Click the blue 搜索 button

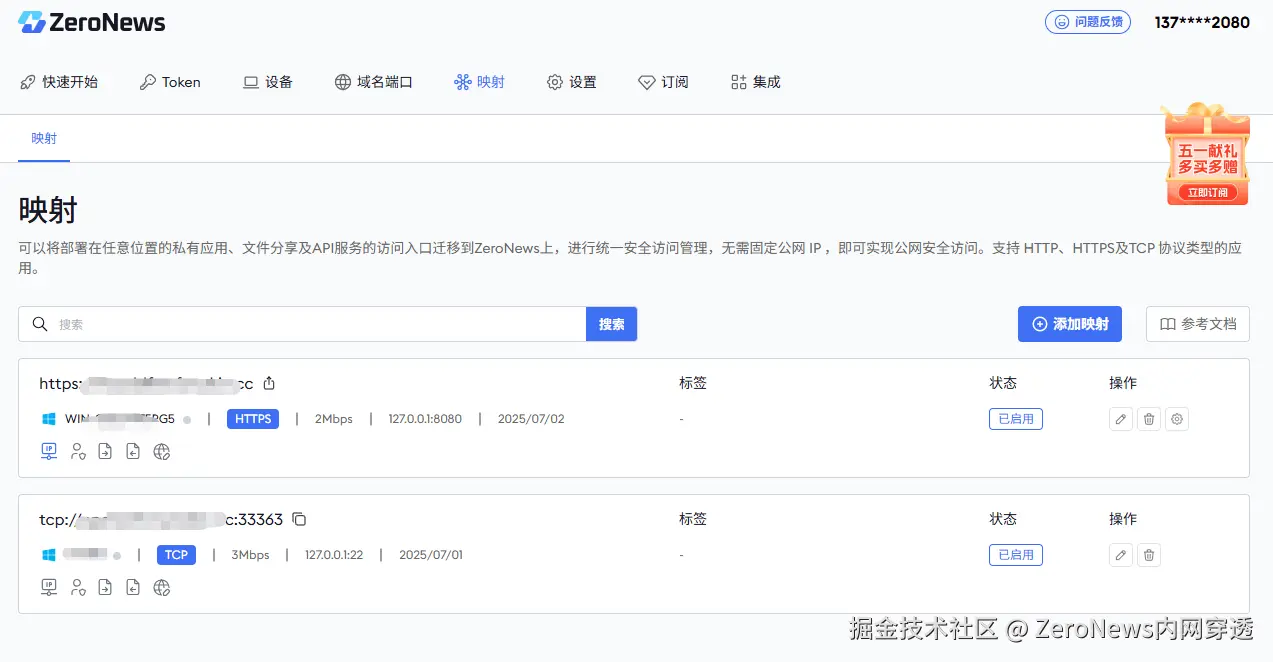coord(611,324)
